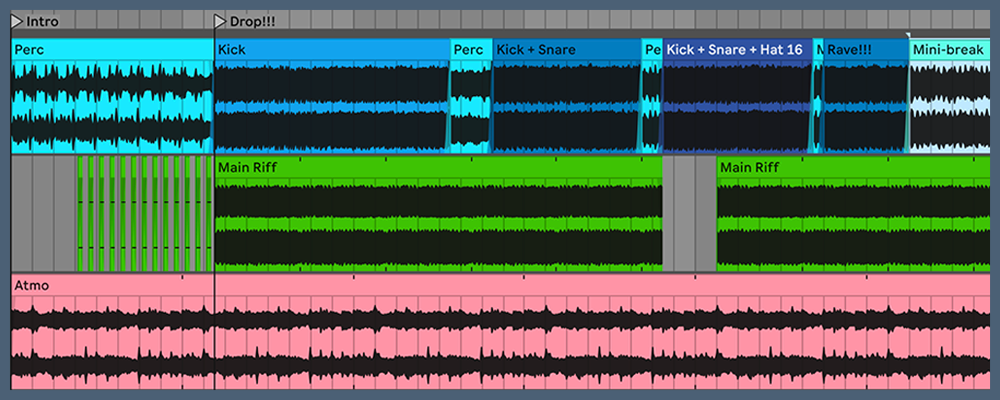Select the Drop!!! locator label
1000x400 pixels.
tap(252, 22)
